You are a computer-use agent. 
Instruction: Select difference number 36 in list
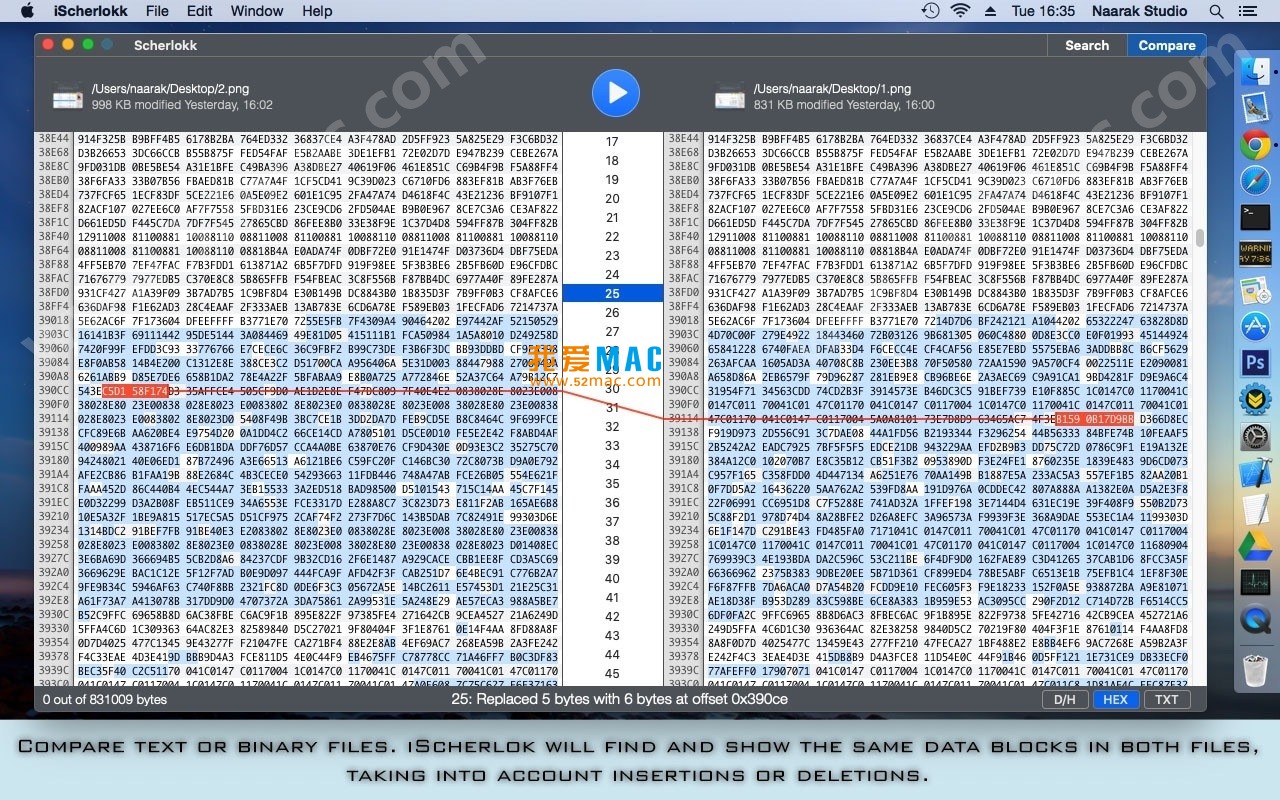[x=612, y=502]
